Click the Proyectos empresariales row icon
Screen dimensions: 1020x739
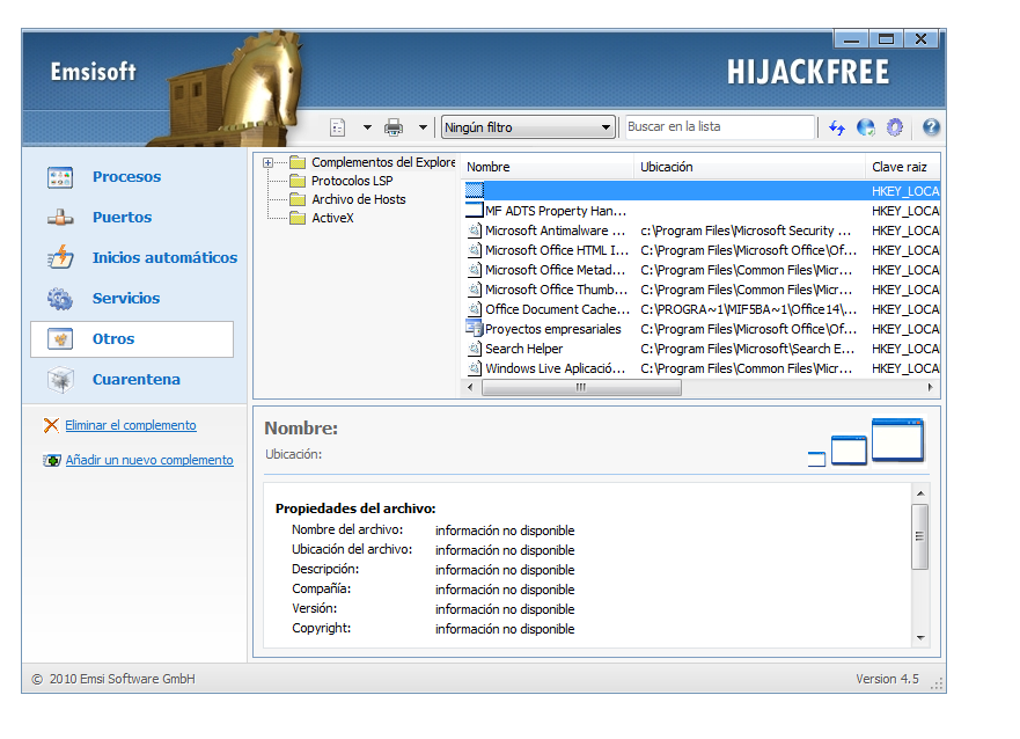tap(474, 328)
